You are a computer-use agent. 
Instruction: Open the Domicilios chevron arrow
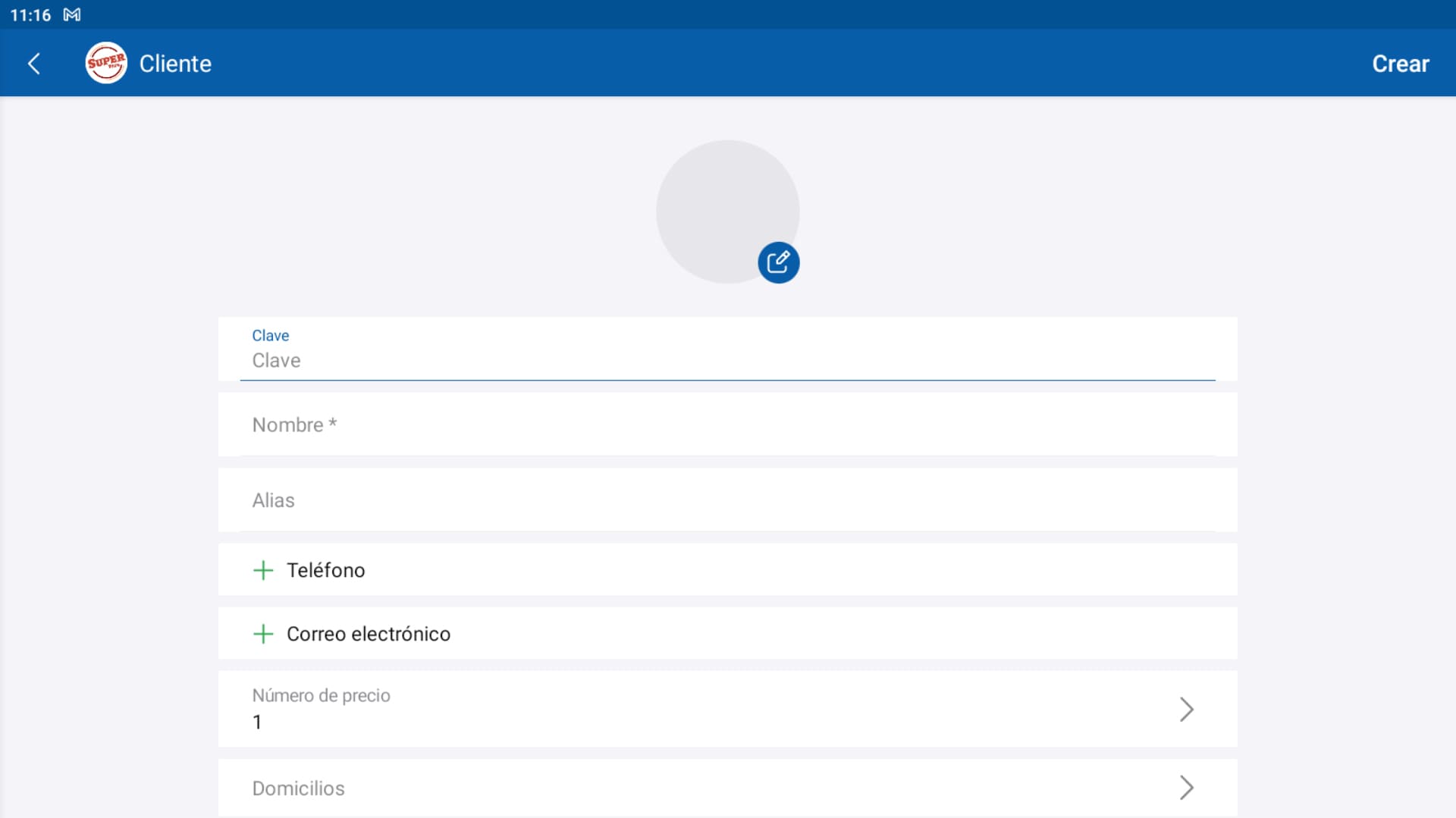coord(1186,788)
